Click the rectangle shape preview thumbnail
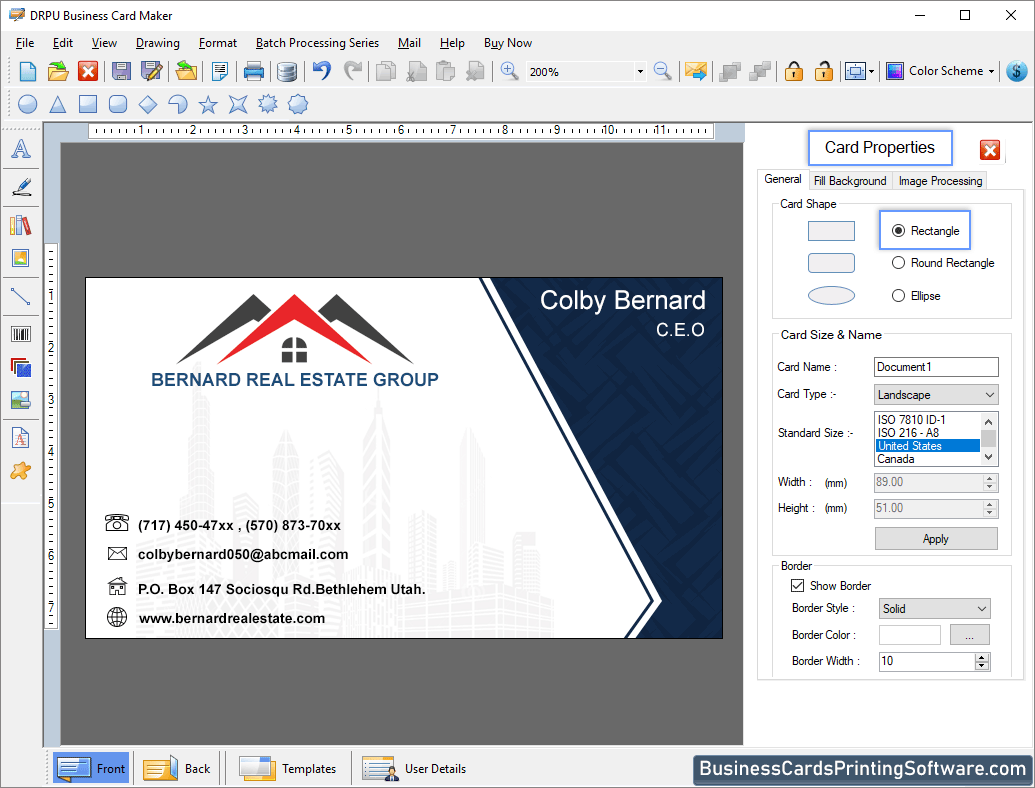This screenshot has height=788, width=1035. point(831,231)
